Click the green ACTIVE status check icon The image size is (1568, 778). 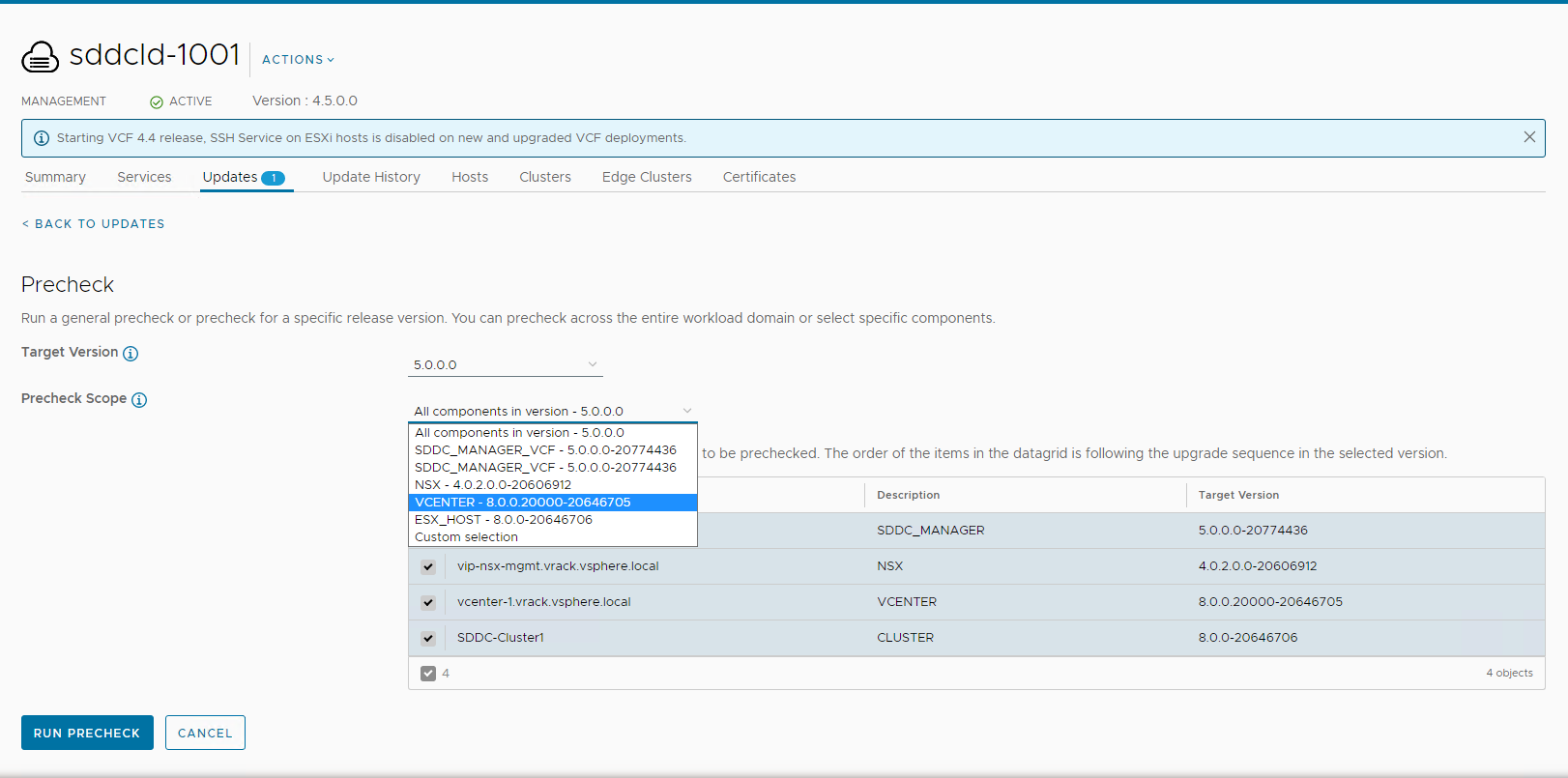click(157, 101)
